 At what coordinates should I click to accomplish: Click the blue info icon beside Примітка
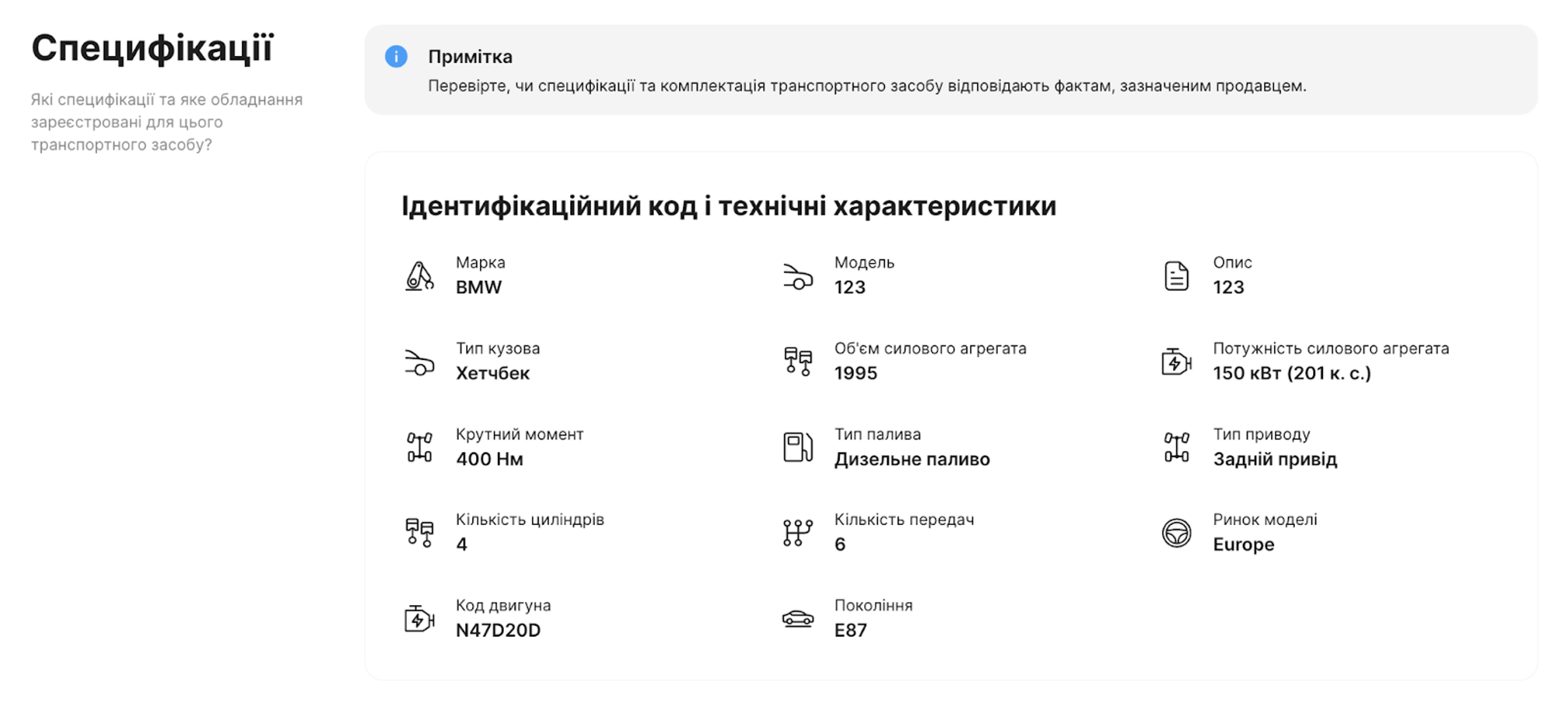[396, 57]
